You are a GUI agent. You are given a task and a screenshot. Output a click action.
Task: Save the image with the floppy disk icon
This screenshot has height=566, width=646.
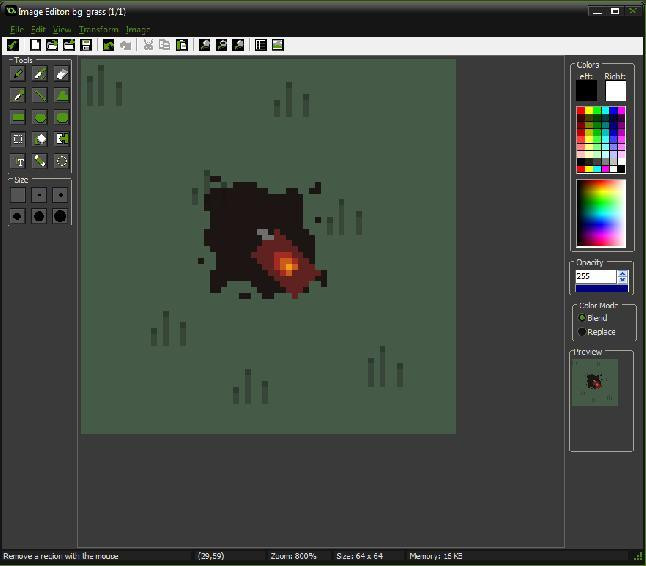(86, 45)
